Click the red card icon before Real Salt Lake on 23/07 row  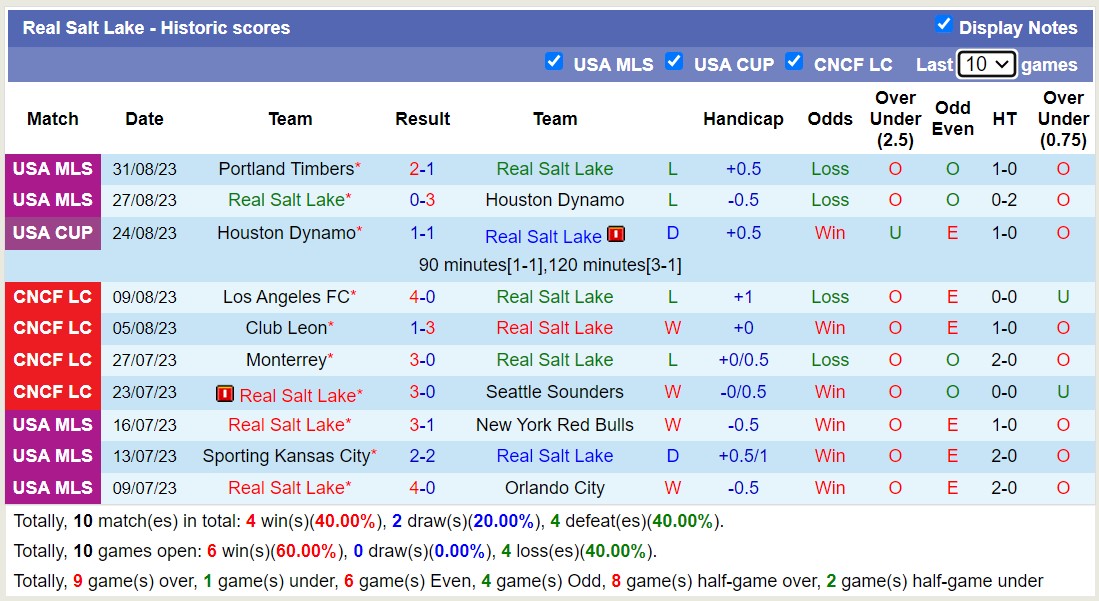224,392
